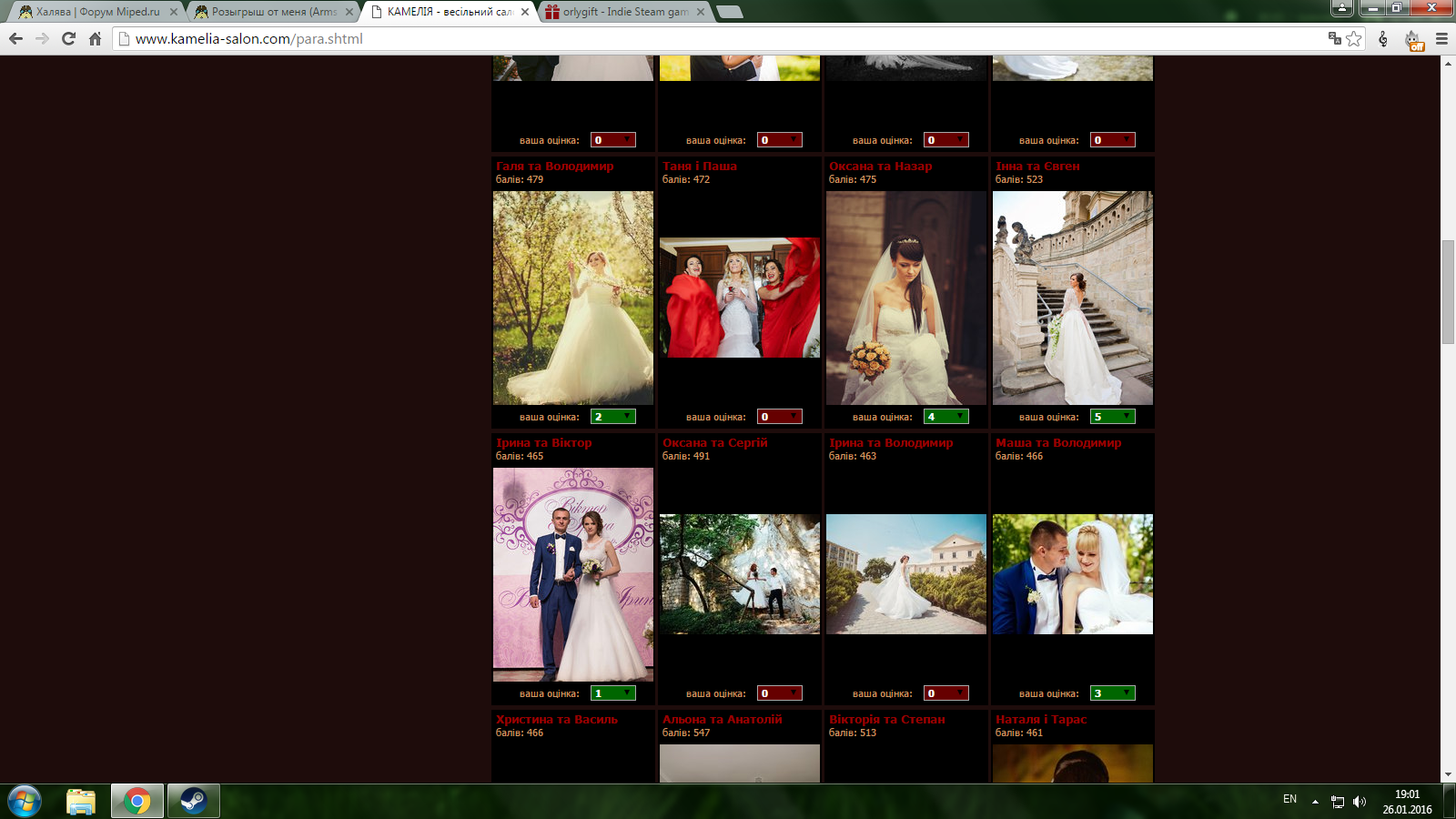
Task: Close the Халява Форум Miped.ru tab
Action: (174, 12)
